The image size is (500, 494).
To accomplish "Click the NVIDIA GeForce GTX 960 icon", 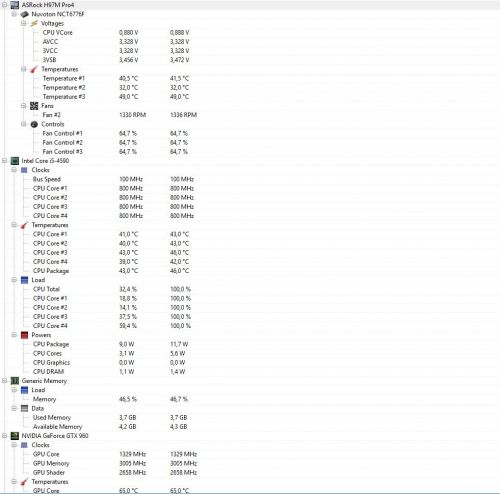I will [x=15, y=436].
